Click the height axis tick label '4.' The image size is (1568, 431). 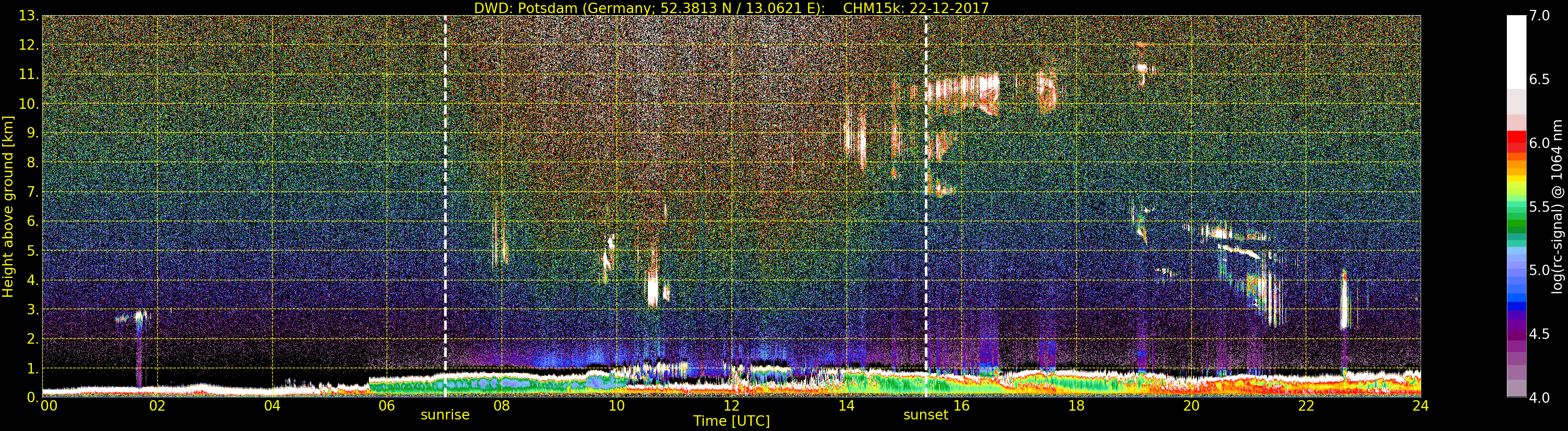point(33,280)
